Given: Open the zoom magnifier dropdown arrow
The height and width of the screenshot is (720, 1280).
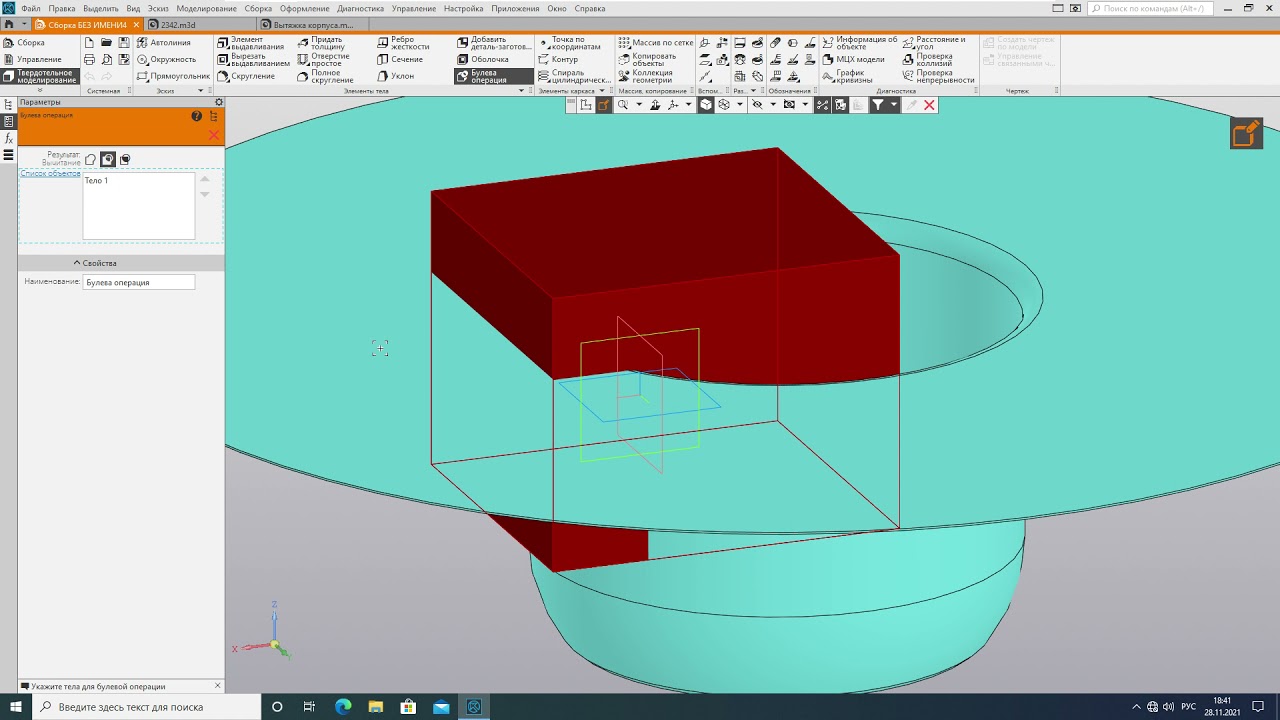Looking at the screenshot, I should click(637, 105).
